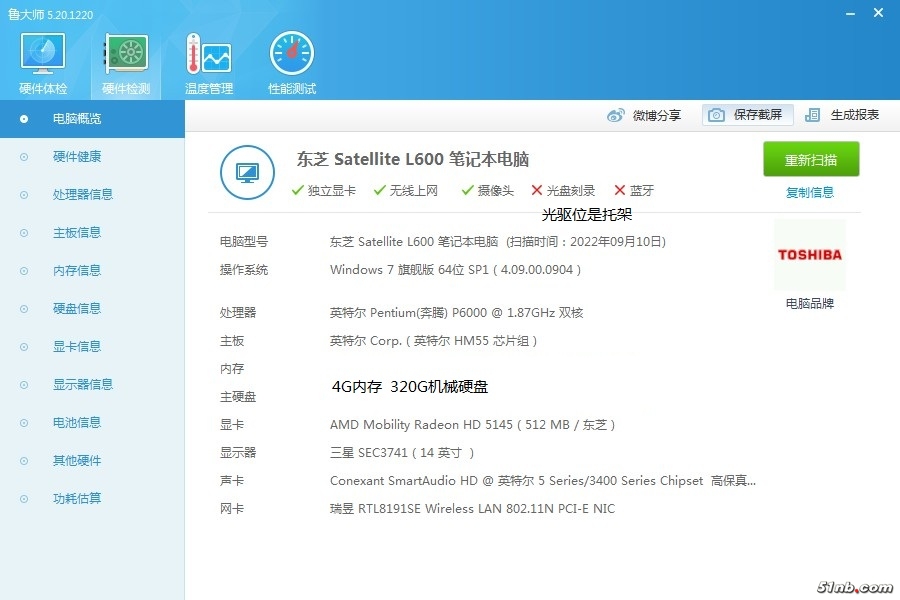Click the processor value Pentium P6000
This screenshot has height=600, width=900.
(x=456, y=313)
